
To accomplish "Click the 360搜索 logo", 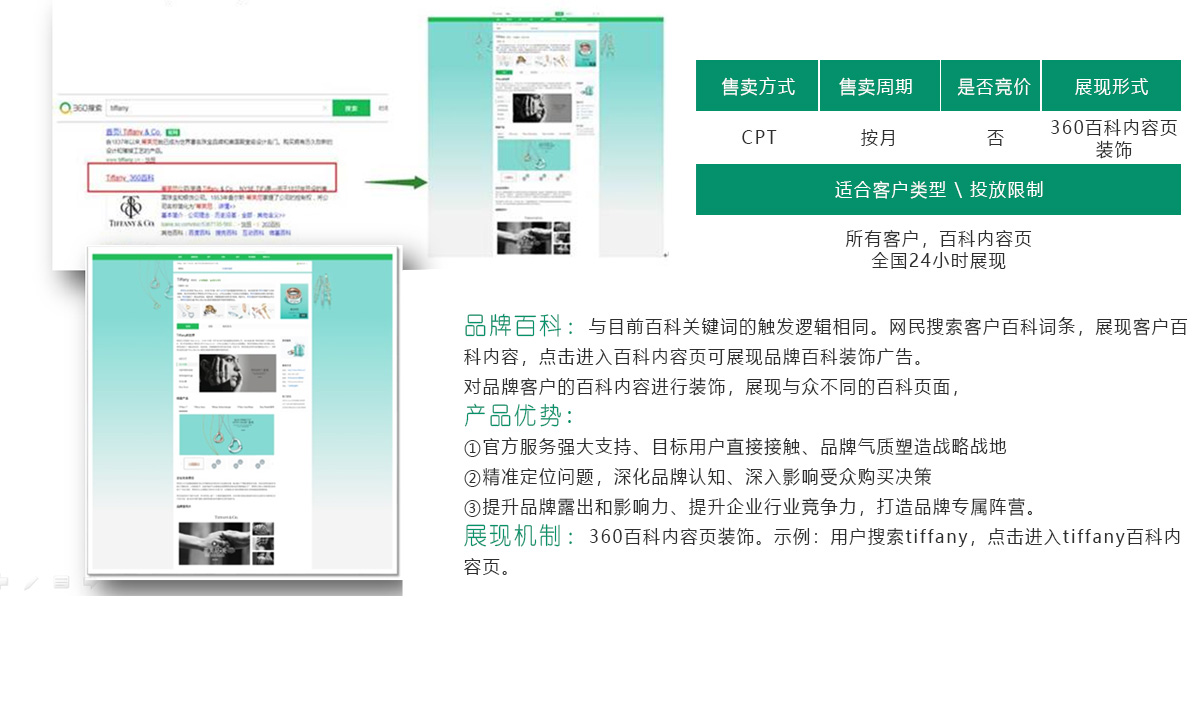I will pyautogui.click(x=80, y=107).
